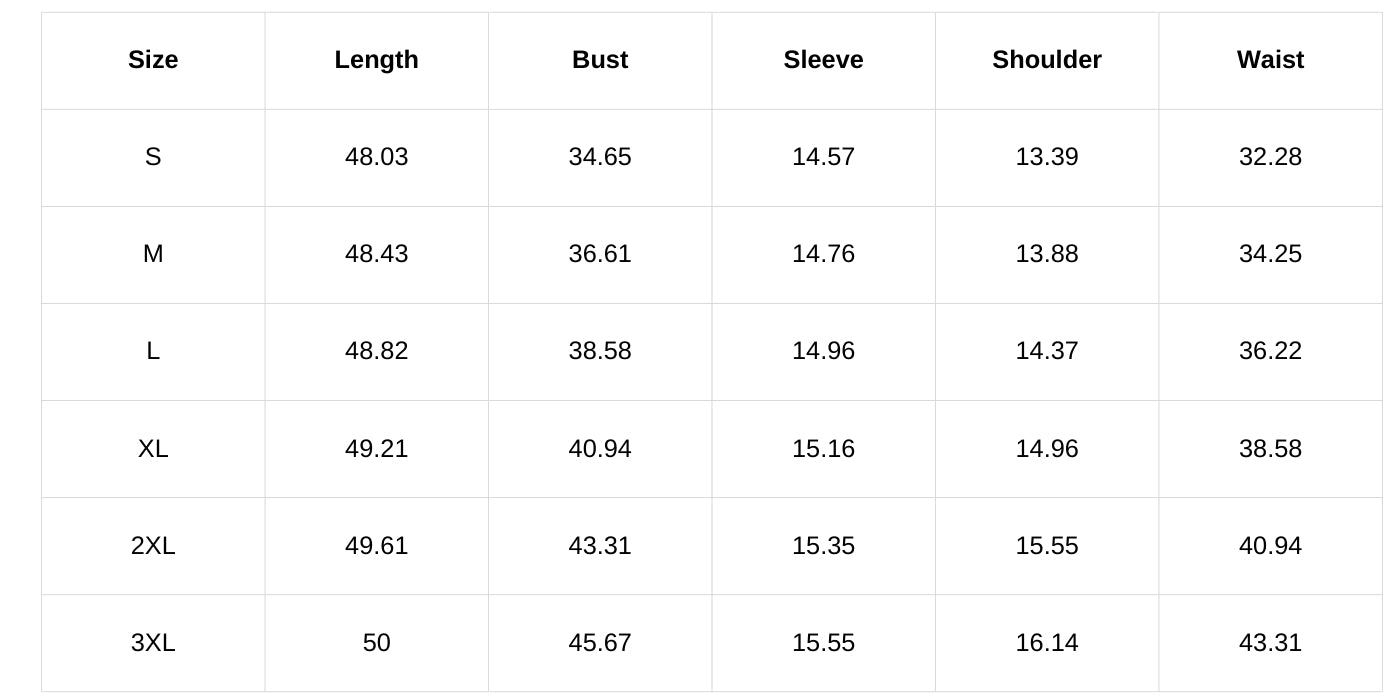Click the L sleeve value 14.96
This screenshot has width=1400, height=700.
[x=823, y=351]
